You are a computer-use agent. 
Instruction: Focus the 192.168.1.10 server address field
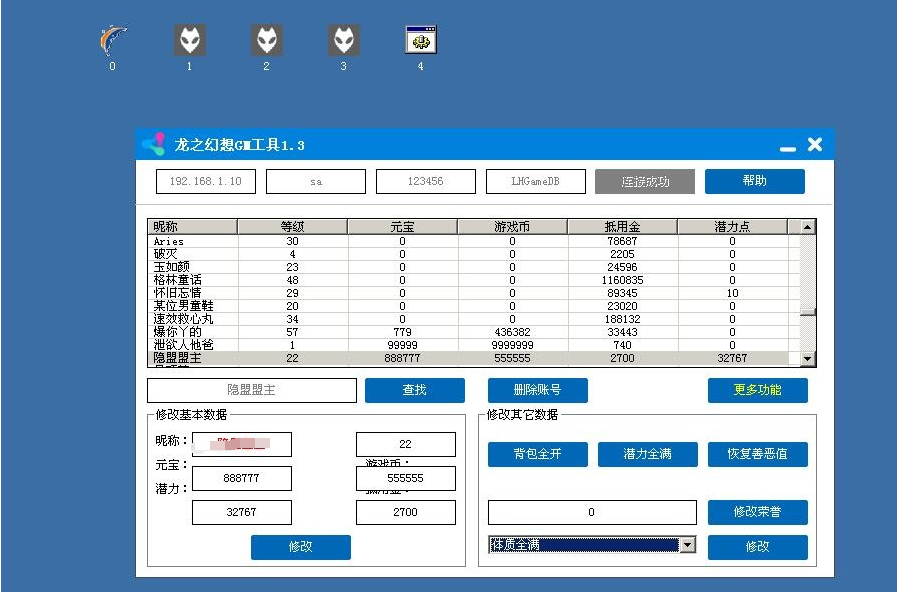[205, 181]
